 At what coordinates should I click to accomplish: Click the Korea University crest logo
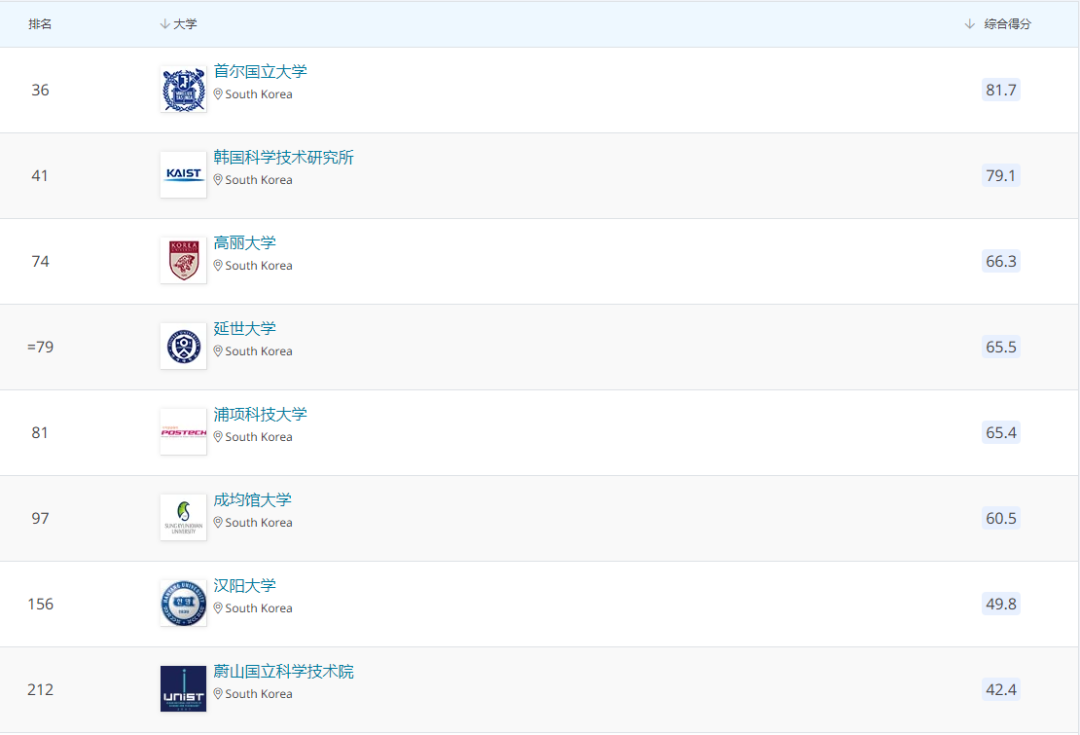click(183, 260)
